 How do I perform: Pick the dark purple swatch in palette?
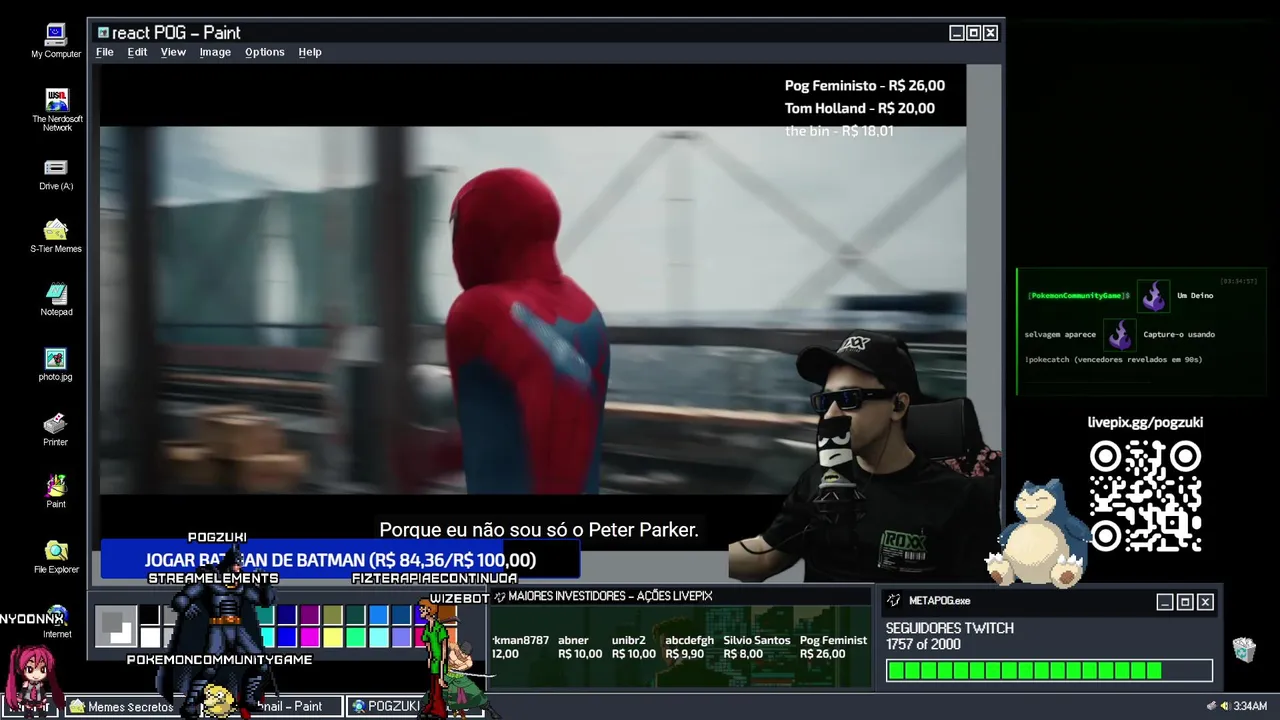pos(310,615)
